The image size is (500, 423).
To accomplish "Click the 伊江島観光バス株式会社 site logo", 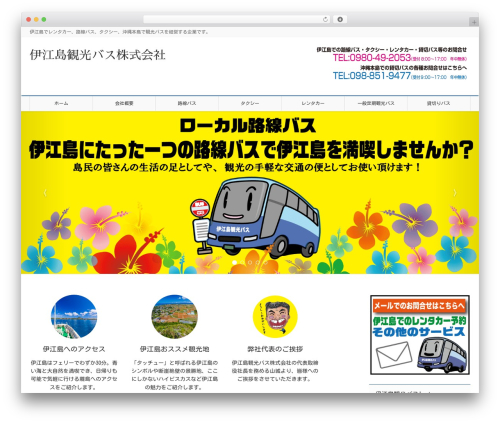I will click(98, 55).
